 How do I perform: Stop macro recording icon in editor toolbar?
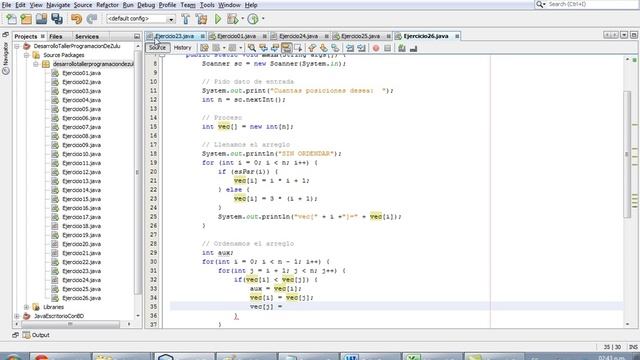387,48
